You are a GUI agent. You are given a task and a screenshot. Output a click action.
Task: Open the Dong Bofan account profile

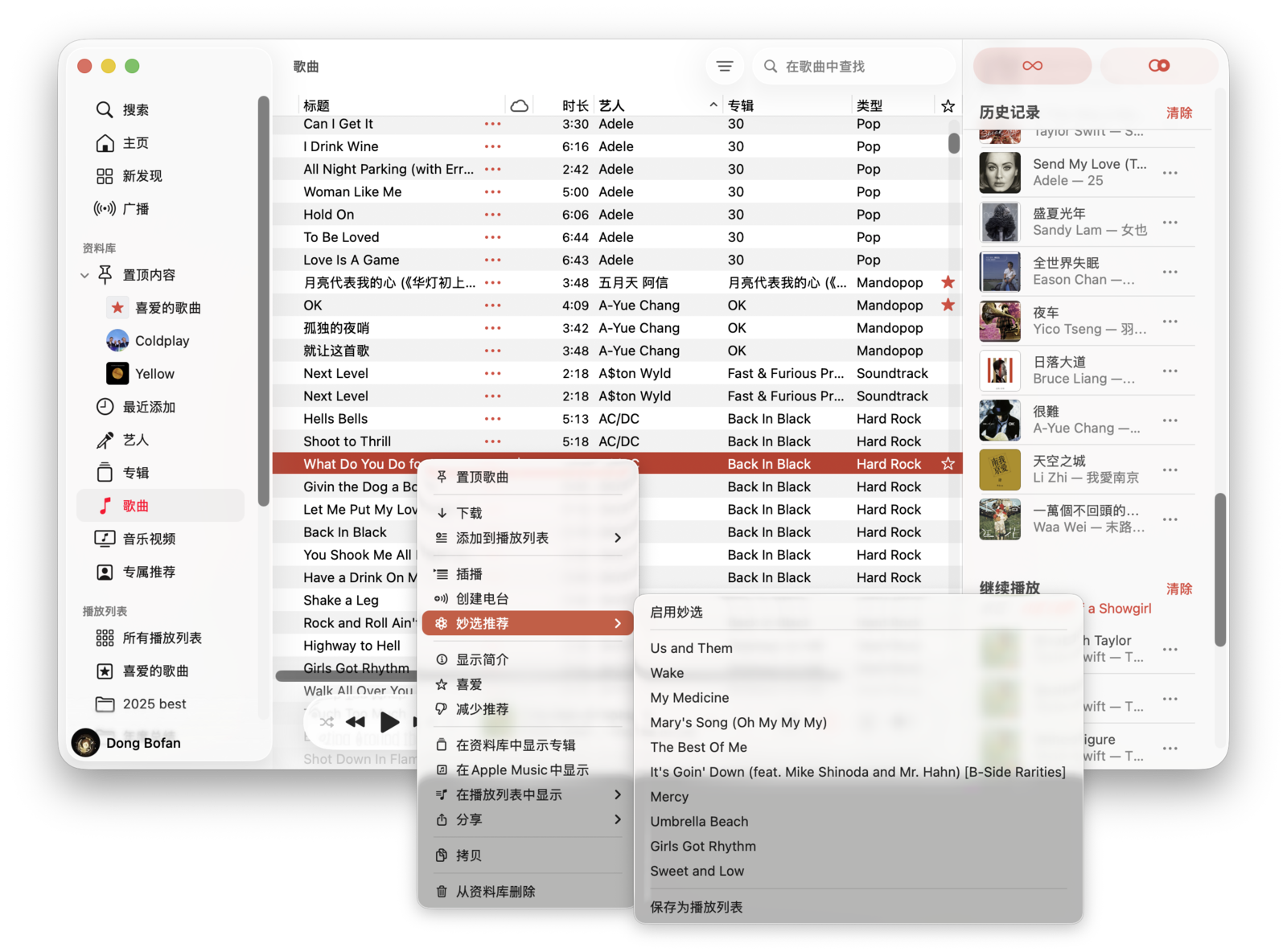[x=127, y=743]
